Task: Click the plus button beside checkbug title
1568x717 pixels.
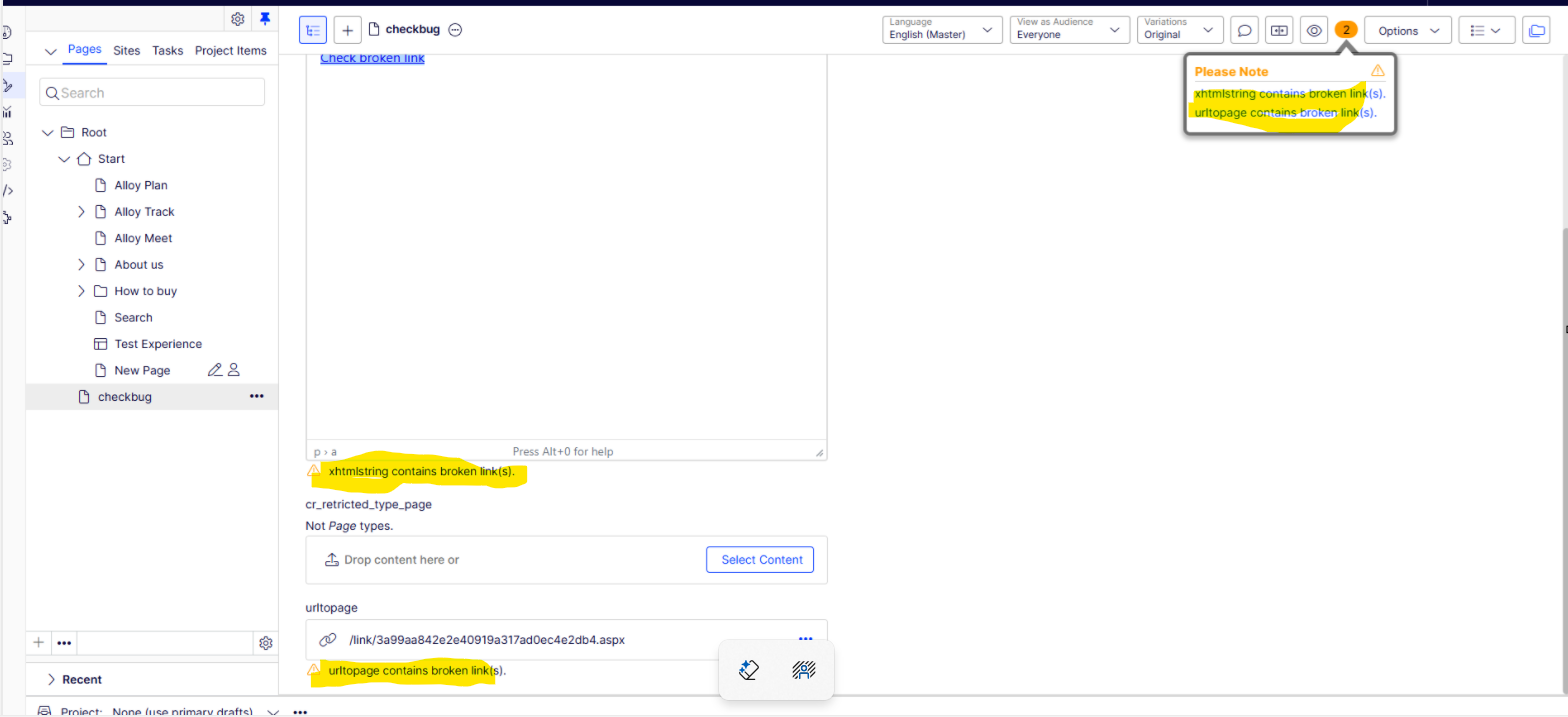Action: click(x=347, y=30)
